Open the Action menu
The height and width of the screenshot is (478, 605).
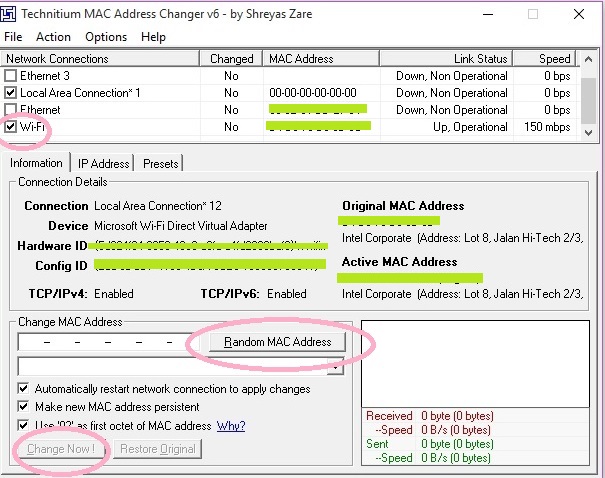53,37
